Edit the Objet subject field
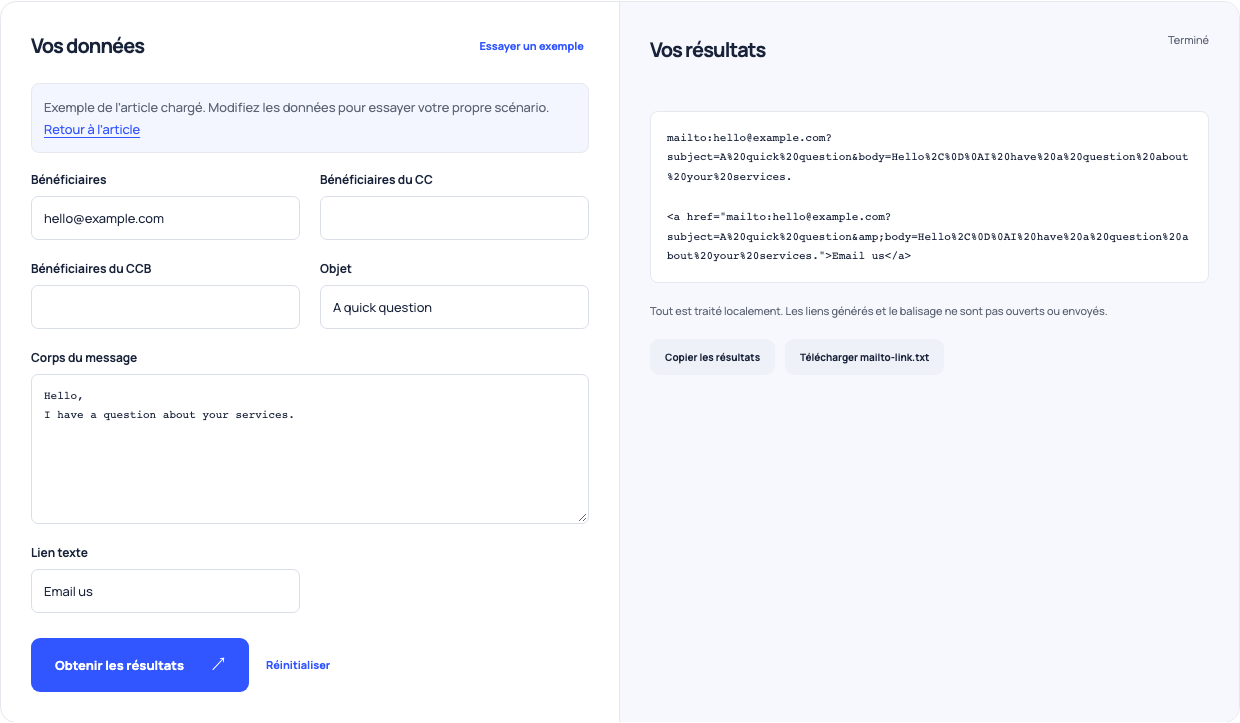This screenshot has height=723, width=1240. click(x=454, y=307)
